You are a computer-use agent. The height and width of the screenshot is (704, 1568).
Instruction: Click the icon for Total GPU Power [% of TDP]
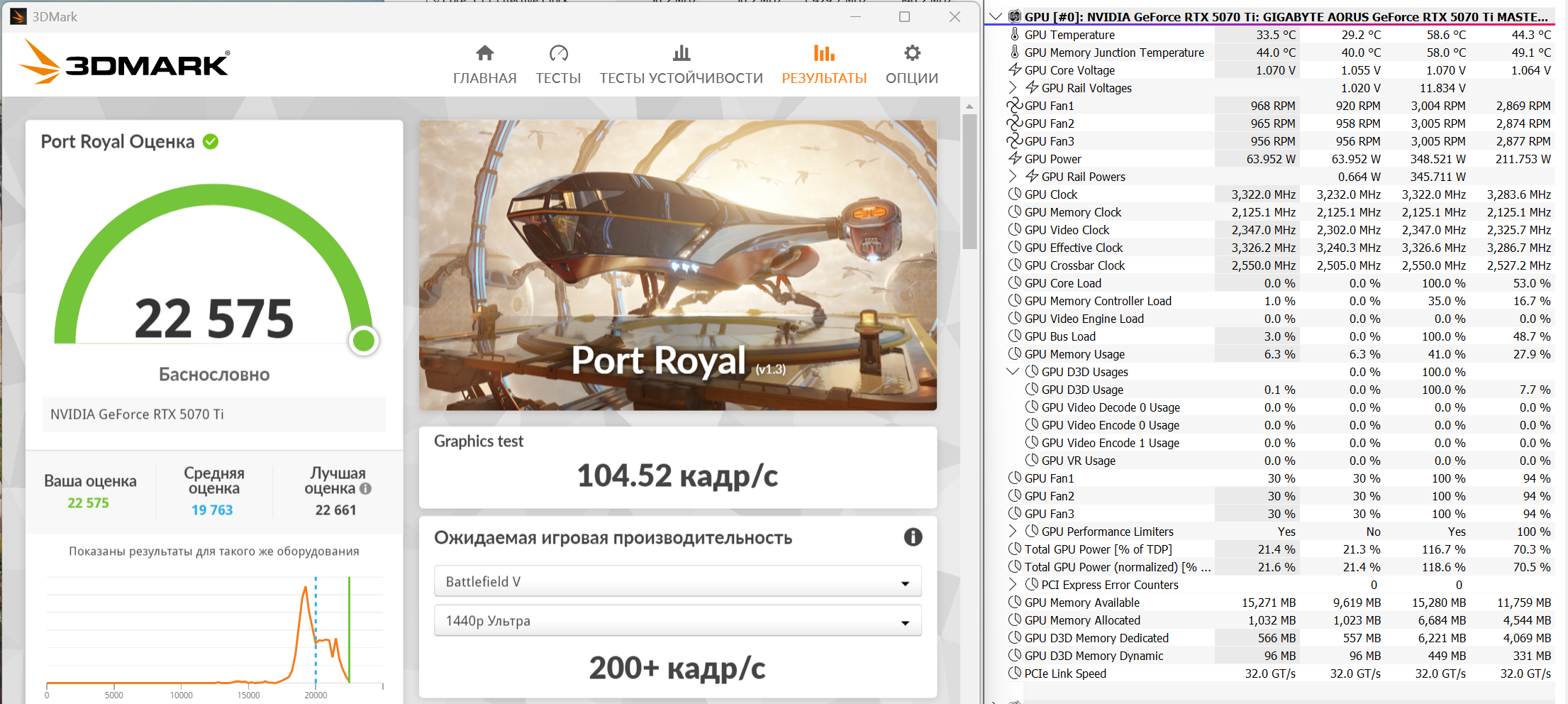[1015, 549]
